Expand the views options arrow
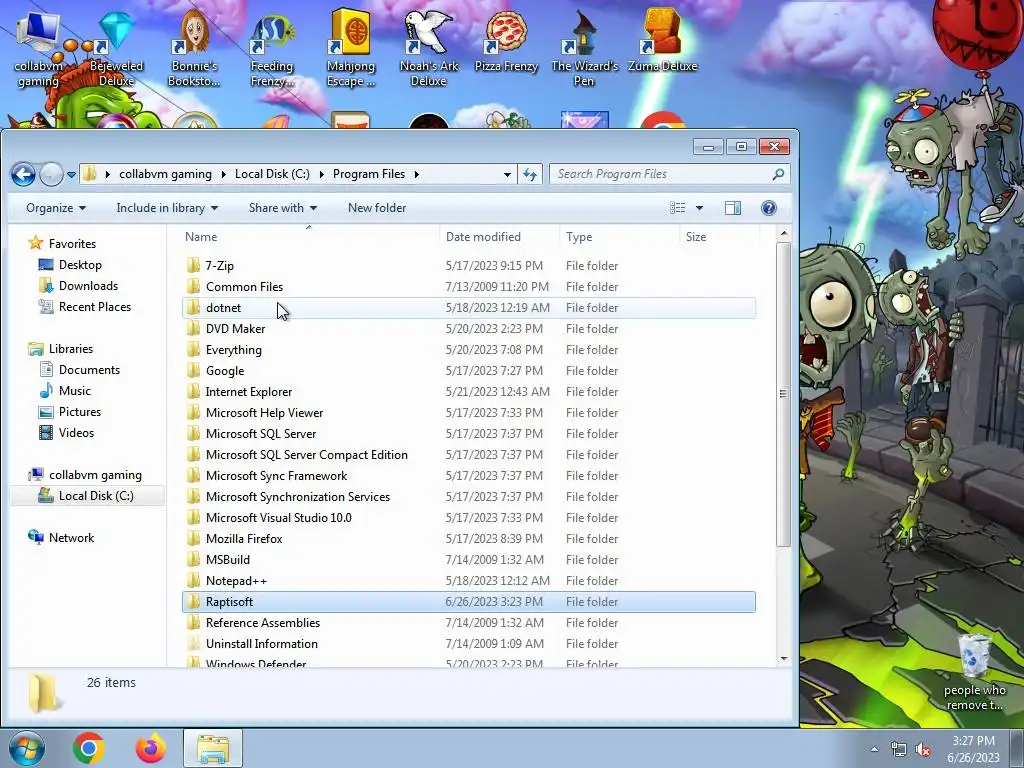 coord(699,208)
